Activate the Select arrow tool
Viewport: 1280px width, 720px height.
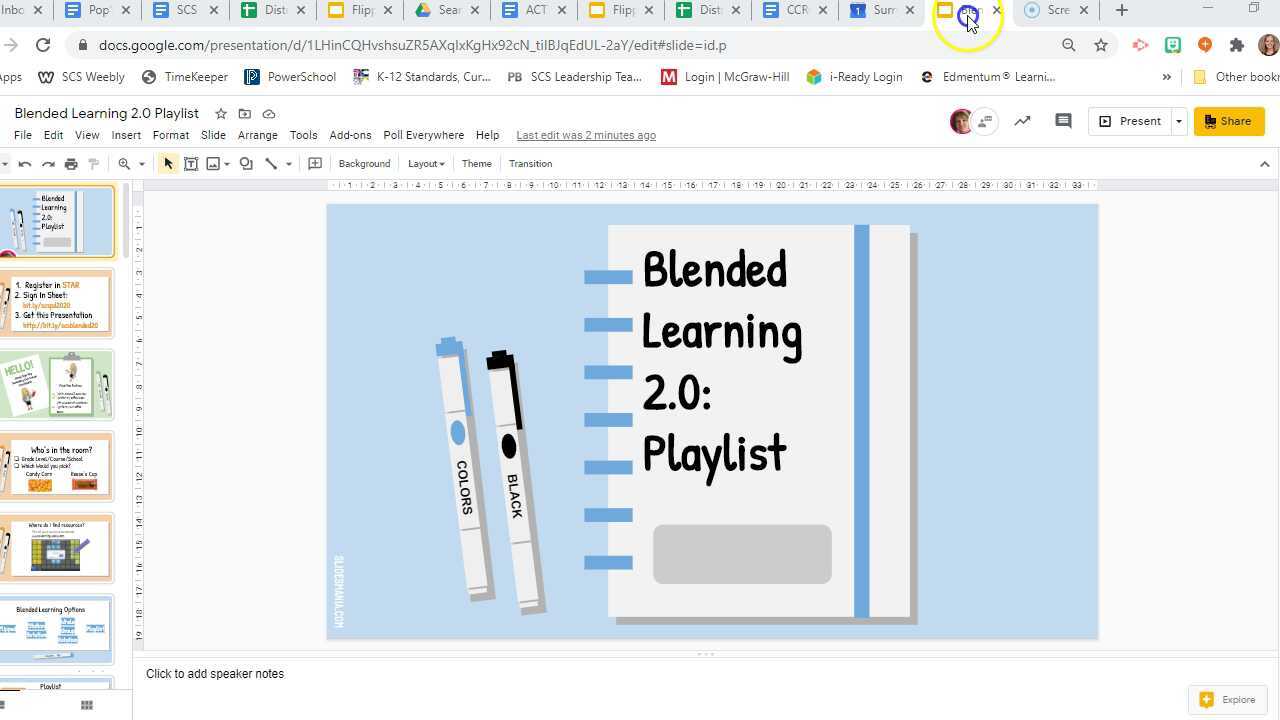pyautogui.click(x=167, y=163)
